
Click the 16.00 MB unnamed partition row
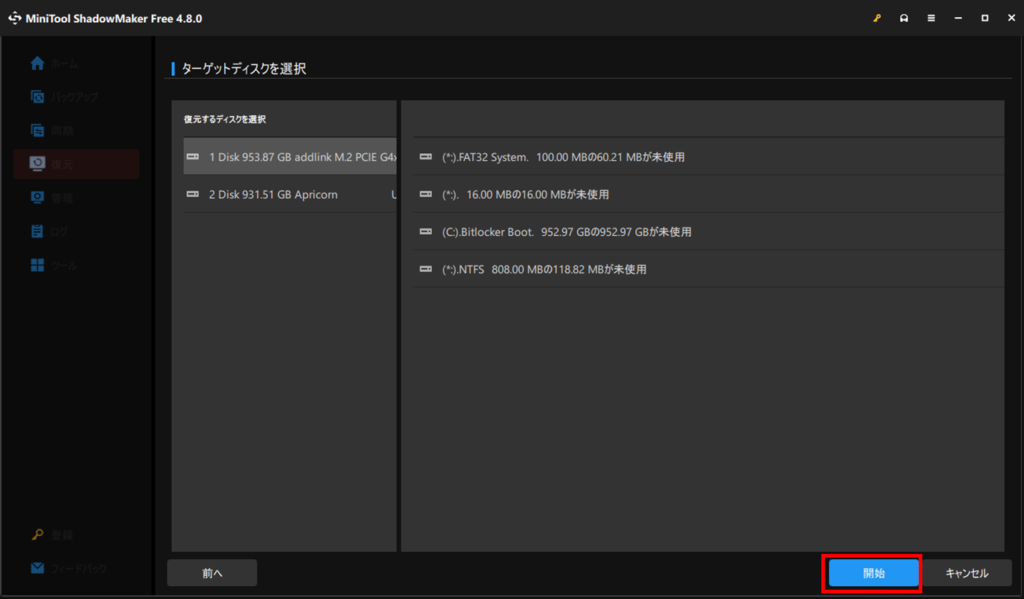(525, 195)
